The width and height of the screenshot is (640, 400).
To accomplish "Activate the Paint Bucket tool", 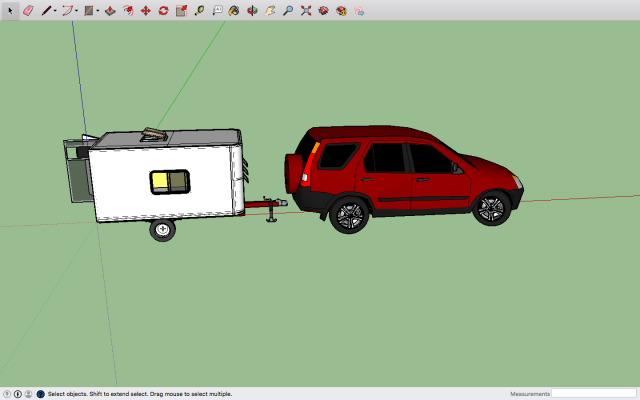I will point(234,11).
